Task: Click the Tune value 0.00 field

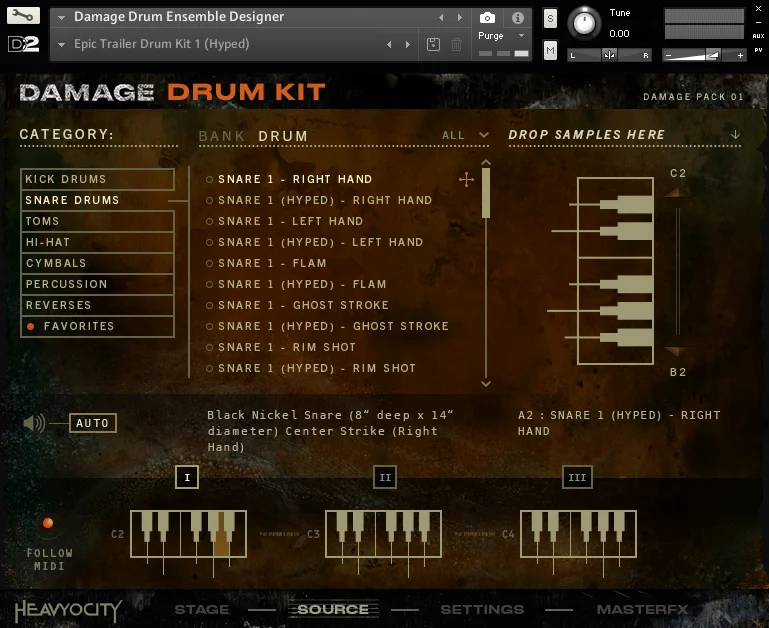Action: (619, 34)
